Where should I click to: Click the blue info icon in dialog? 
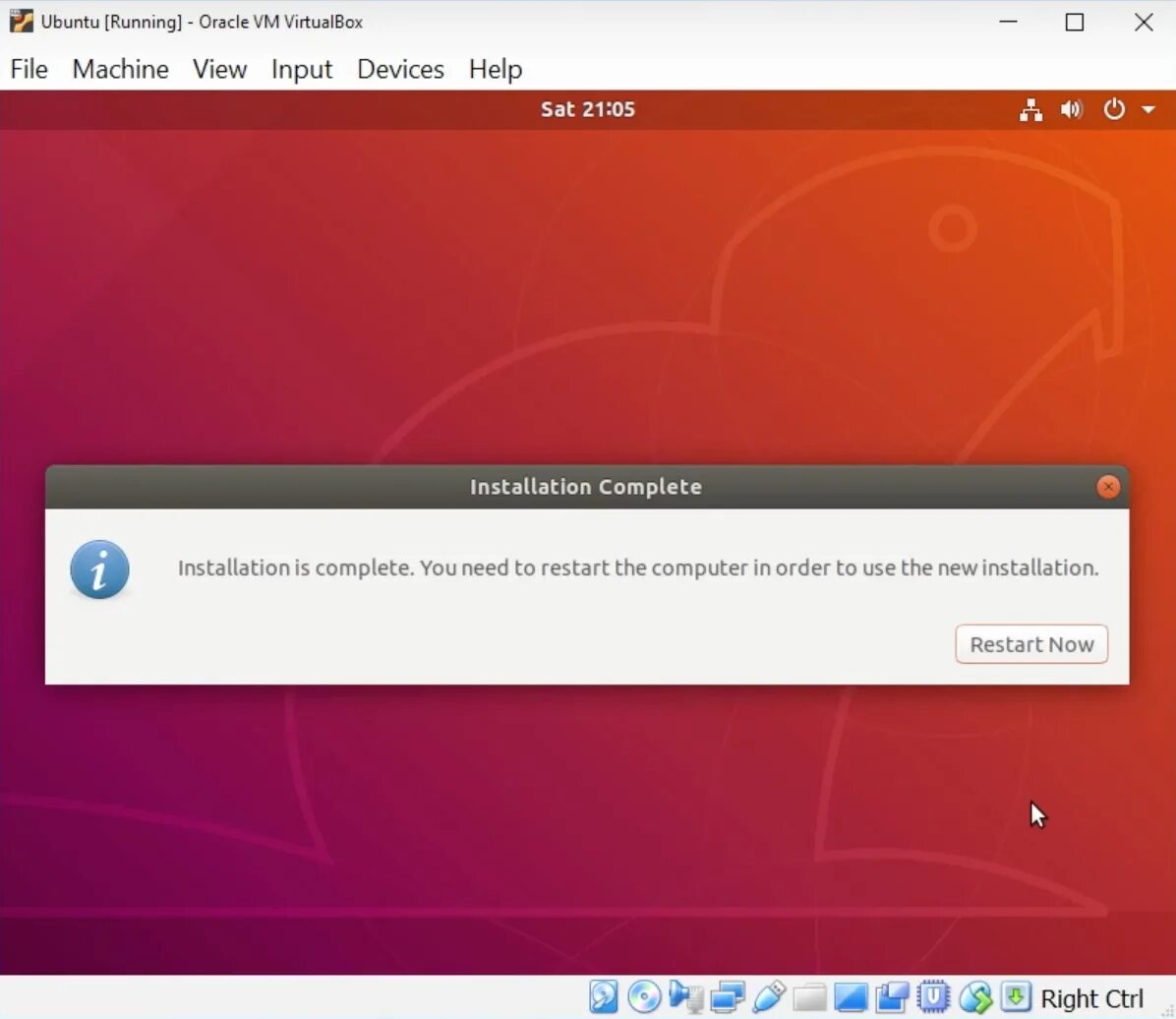tap(99, 569)
